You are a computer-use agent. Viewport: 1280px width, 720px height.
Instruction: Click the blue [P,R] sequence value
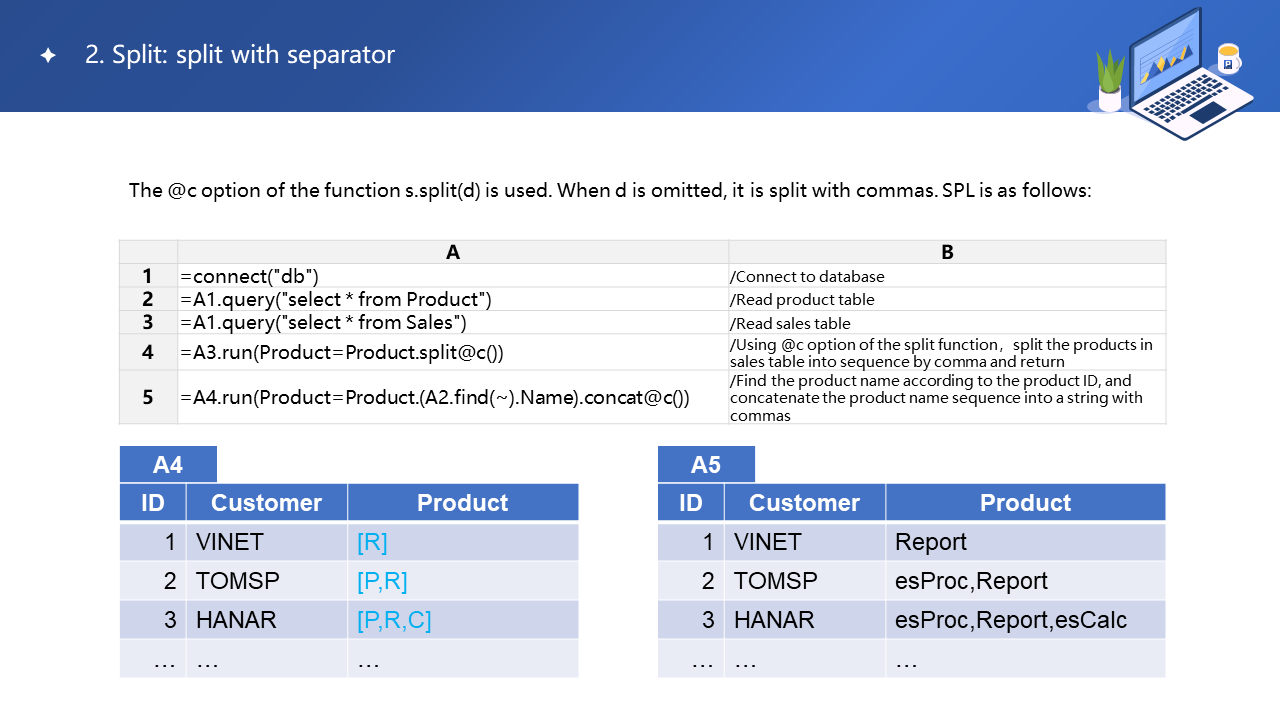click(382, 581)
